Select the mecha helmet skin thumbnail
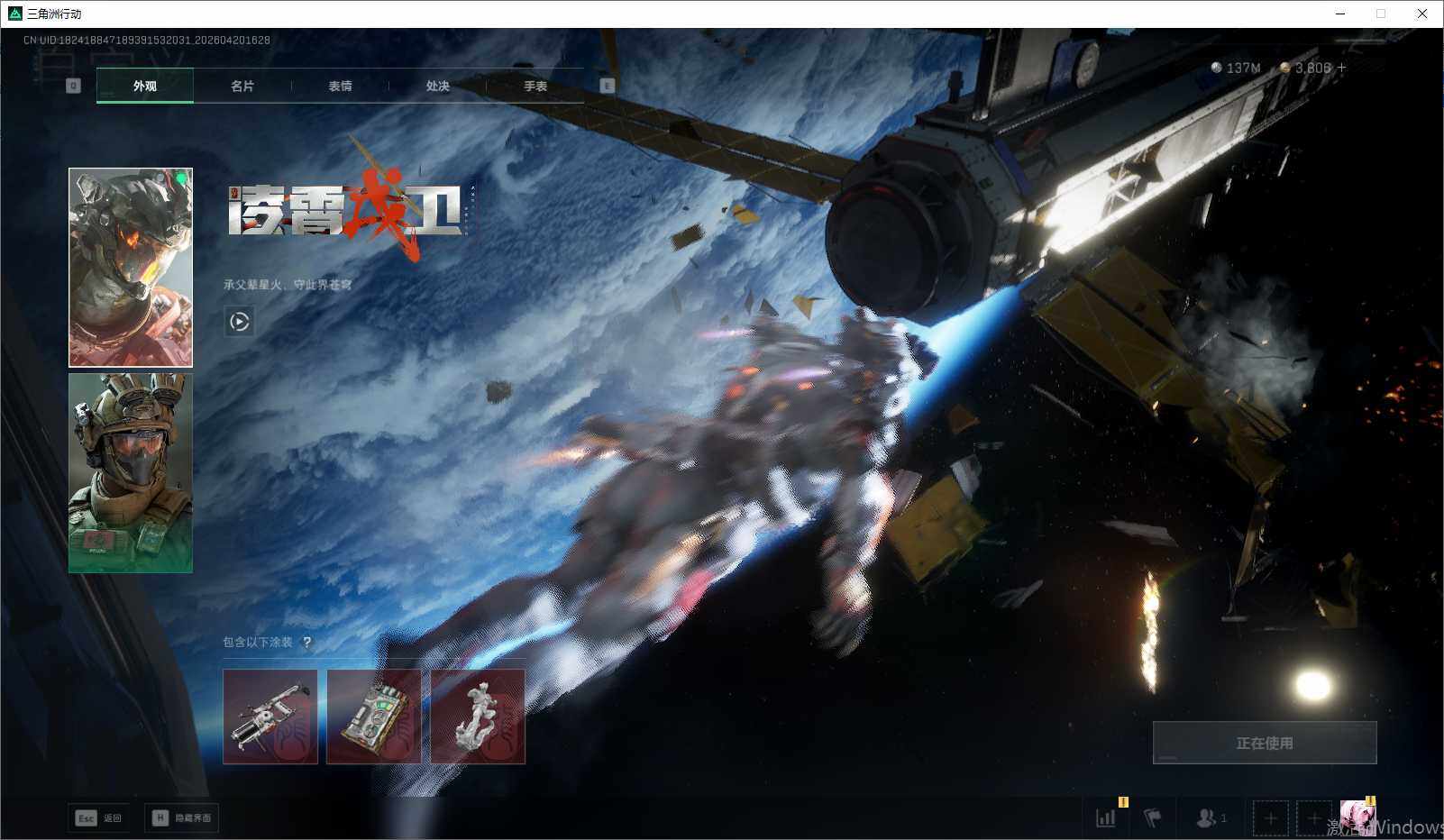Screen dimensions: 1444x840 tap(131, 268)
